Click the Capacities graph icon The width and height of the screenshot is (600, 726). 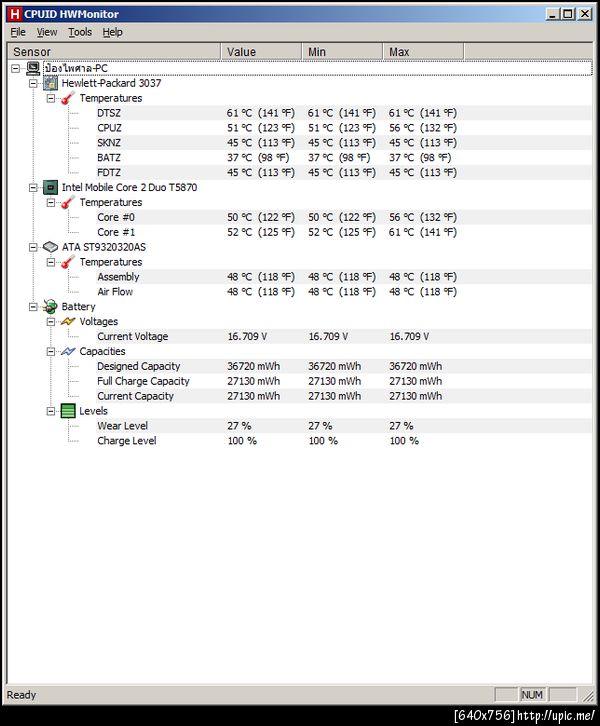pos(68,352)
